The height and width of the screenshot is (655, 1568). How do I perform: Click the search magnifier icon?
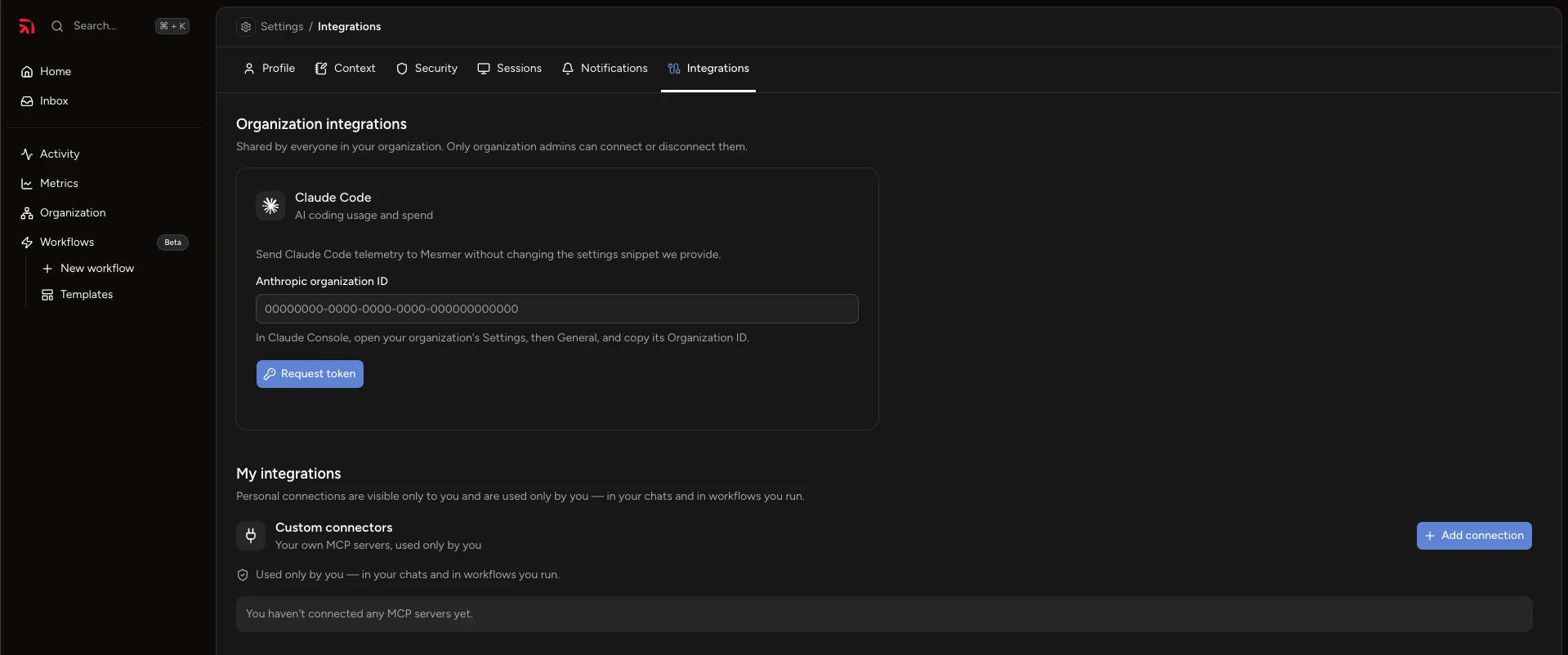point(57,26)
